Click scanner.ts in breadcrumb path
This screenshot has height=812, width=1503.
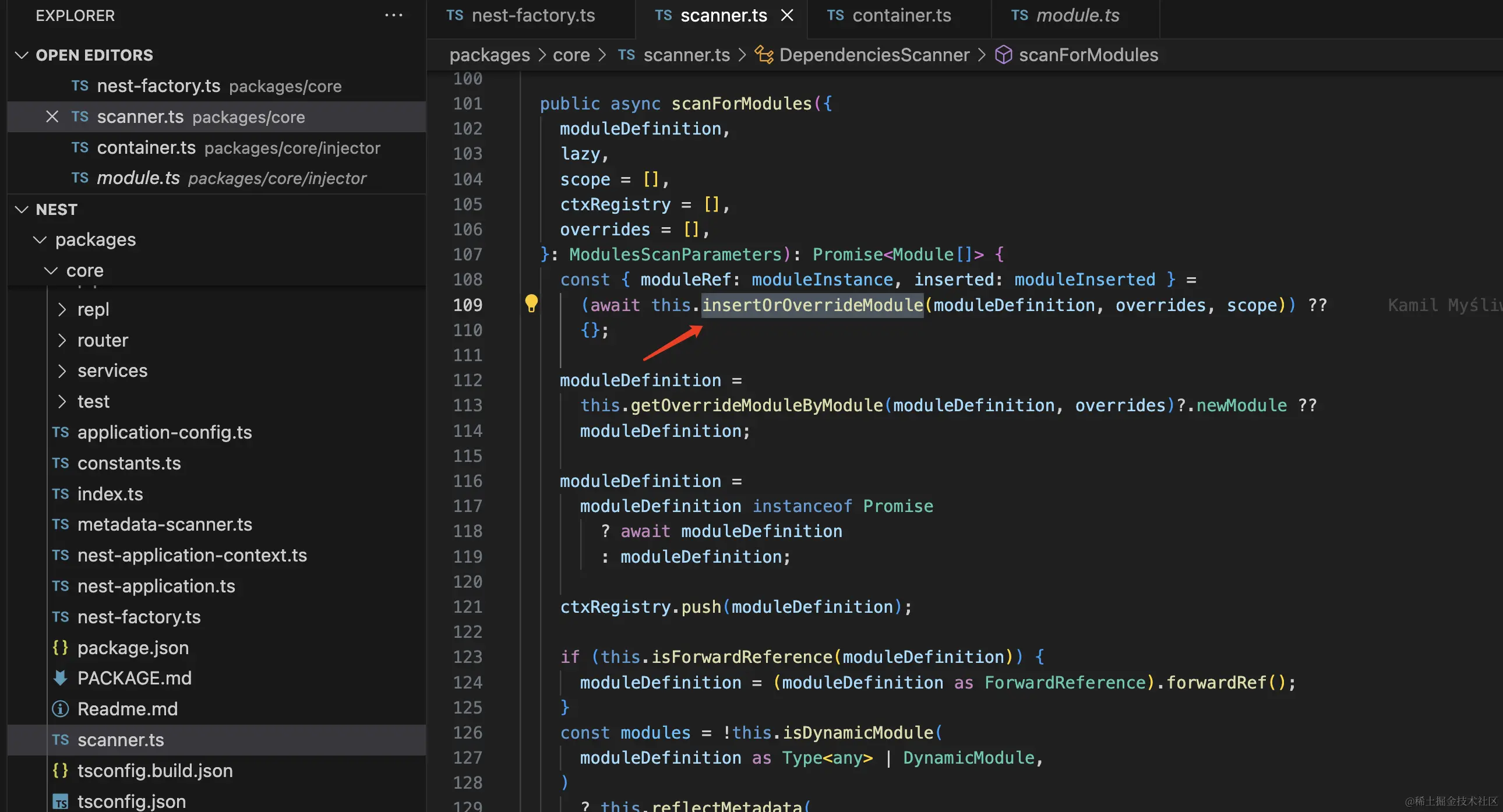point(687,55)
